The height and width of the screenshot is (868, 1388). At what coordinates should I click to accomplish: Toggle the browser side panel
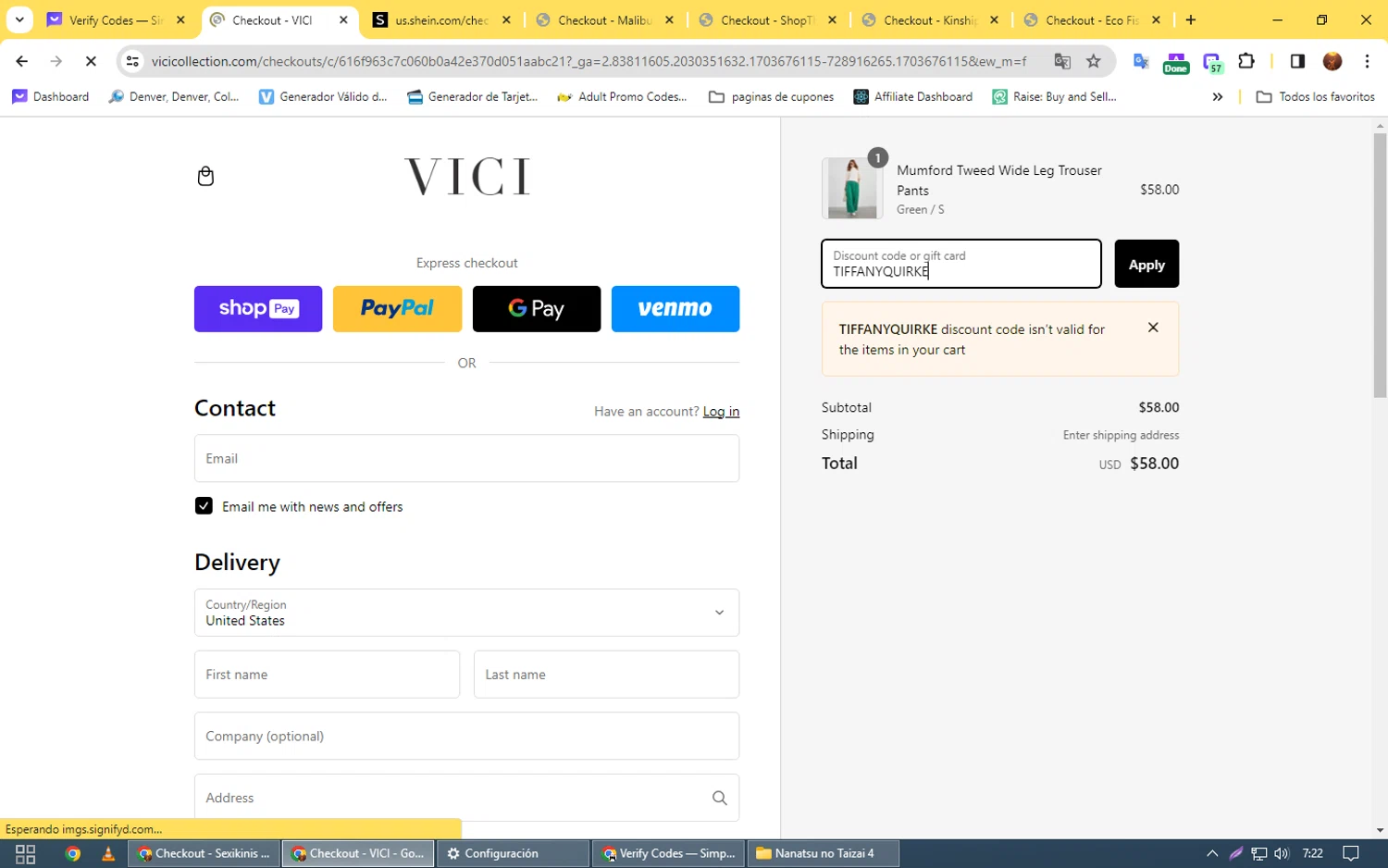coord(1297,61)
